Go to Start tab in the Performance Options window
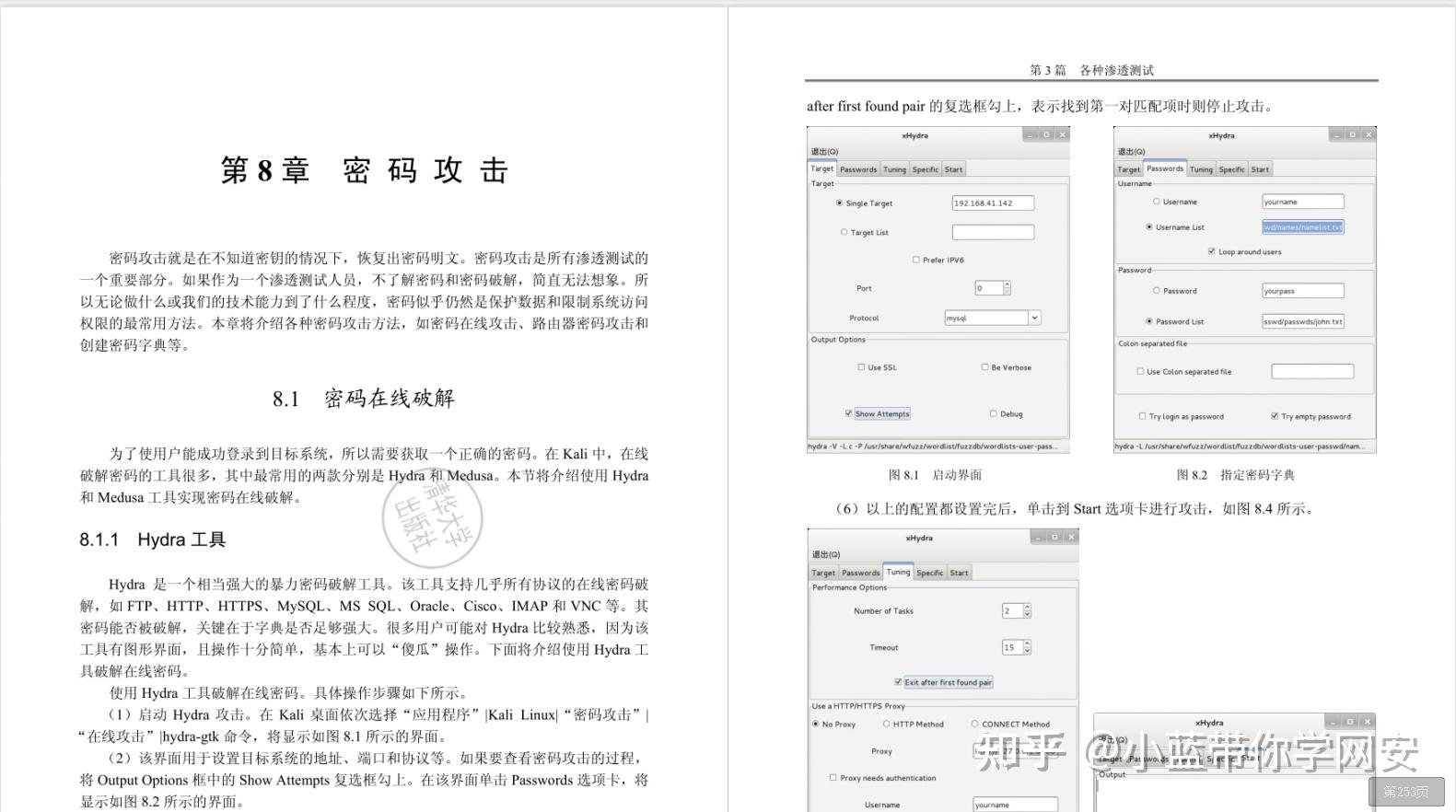Image resolution: width=1456 pixels, height=812 pixels. pyautogui.click(x=959, y=573)
